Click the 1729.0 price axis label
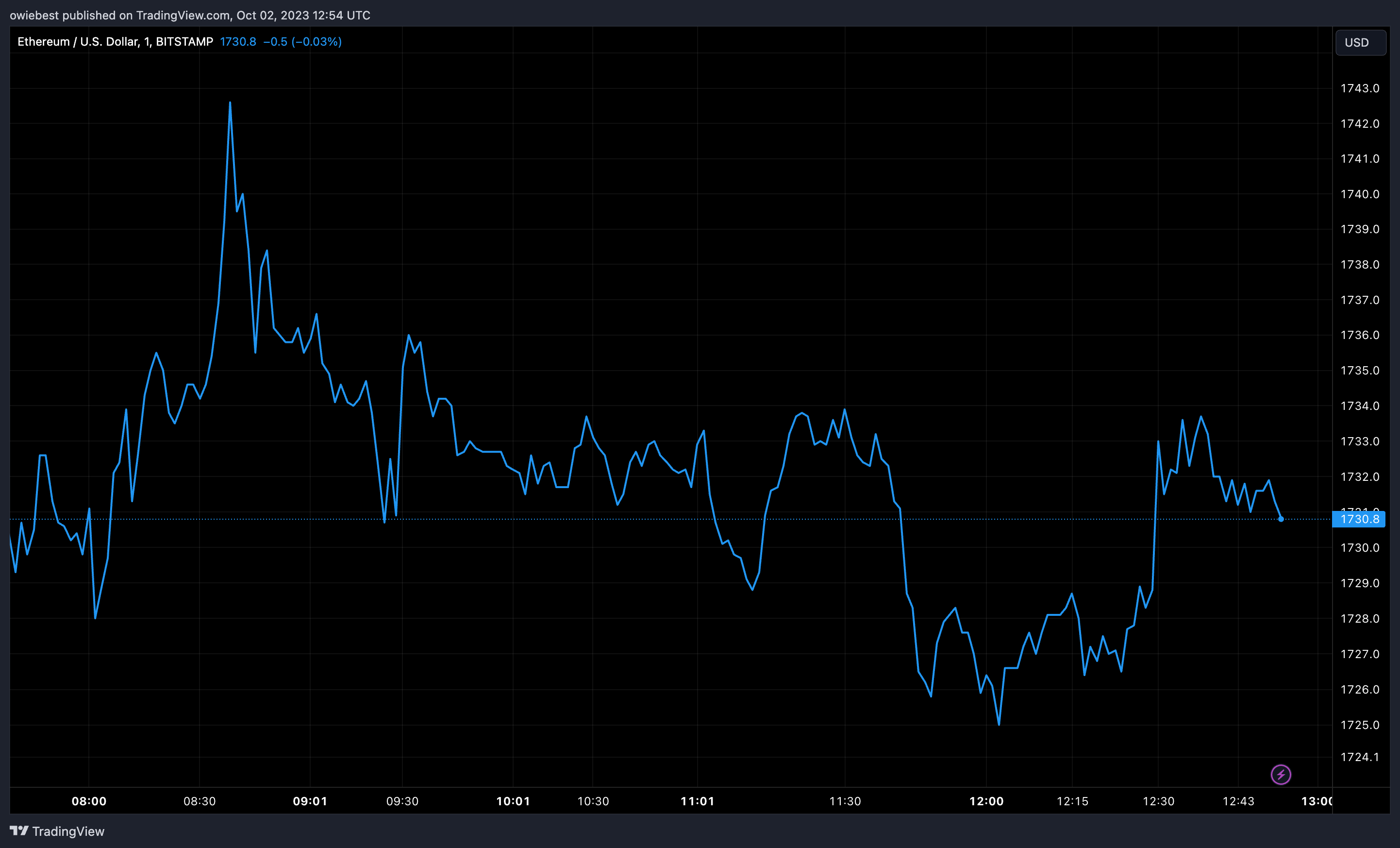Image resolution: width=1400 pixels, height=848 pixels. [1360, 583]
